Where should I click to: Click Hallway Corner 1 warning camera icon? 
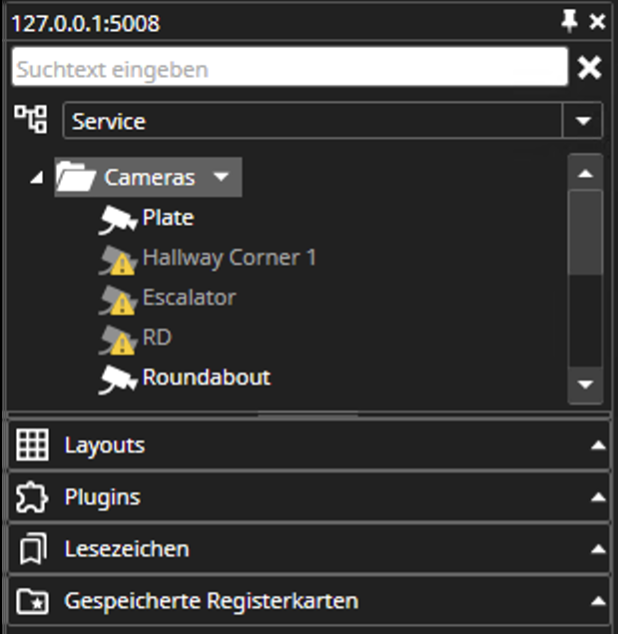(118, 260)
